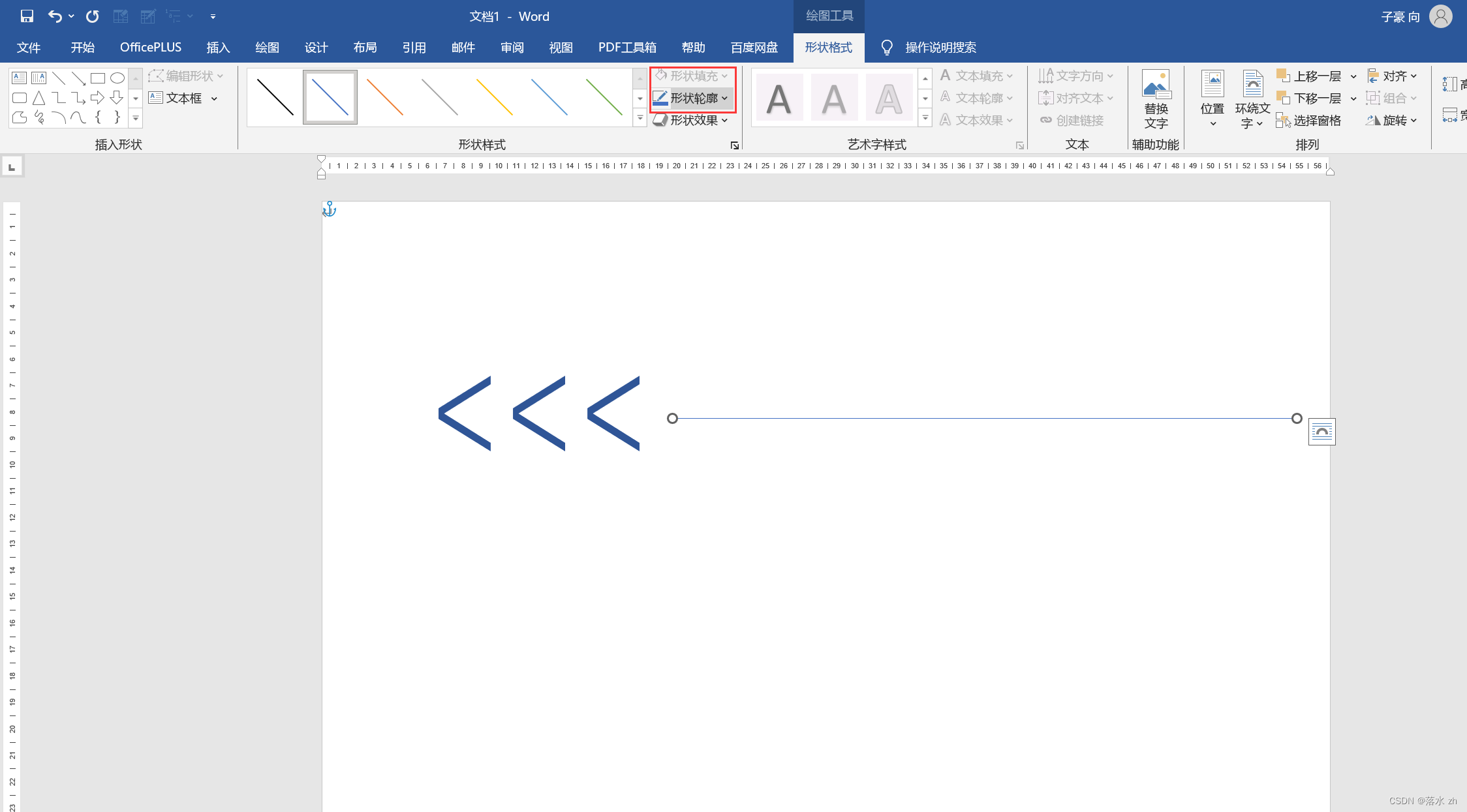Choose the right block arrow shape
The height and width of the screenshot is (812, 1467).
(x=98, y=98)
